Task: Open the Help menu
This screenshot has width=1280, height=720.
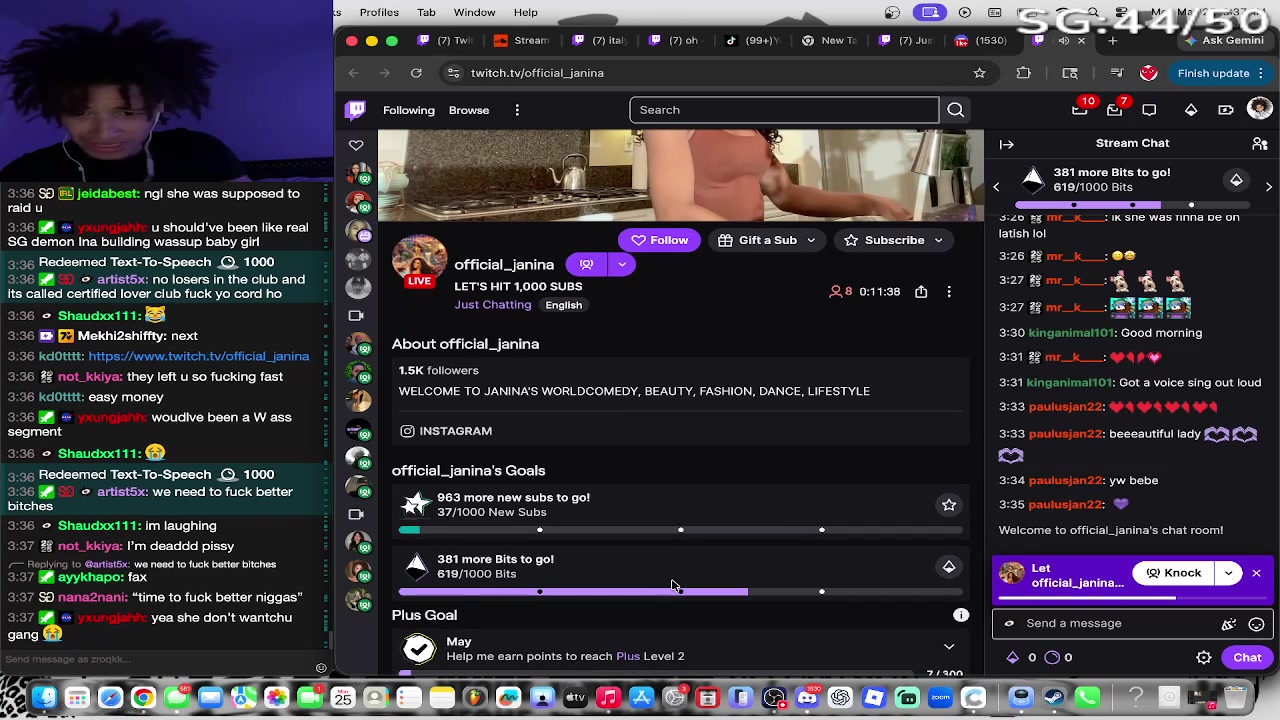Action: click(526, 12)
